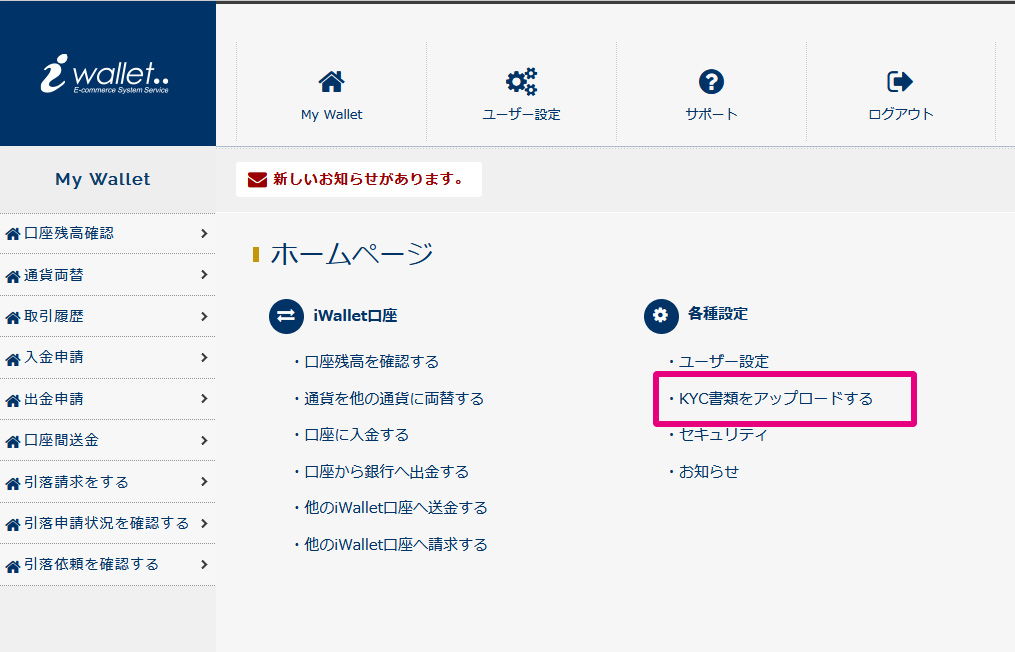The image size is (1015, 652).
Task: Click house icon beside 引落申請状況を確認する
Action: [13, 524]
